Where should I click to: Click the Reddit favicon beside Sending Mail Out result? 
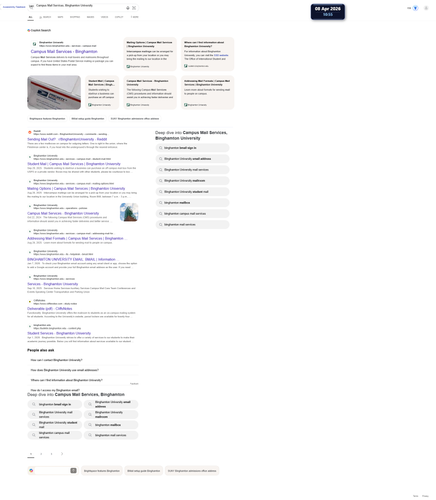pyautogui.click(x=30, y=132)
